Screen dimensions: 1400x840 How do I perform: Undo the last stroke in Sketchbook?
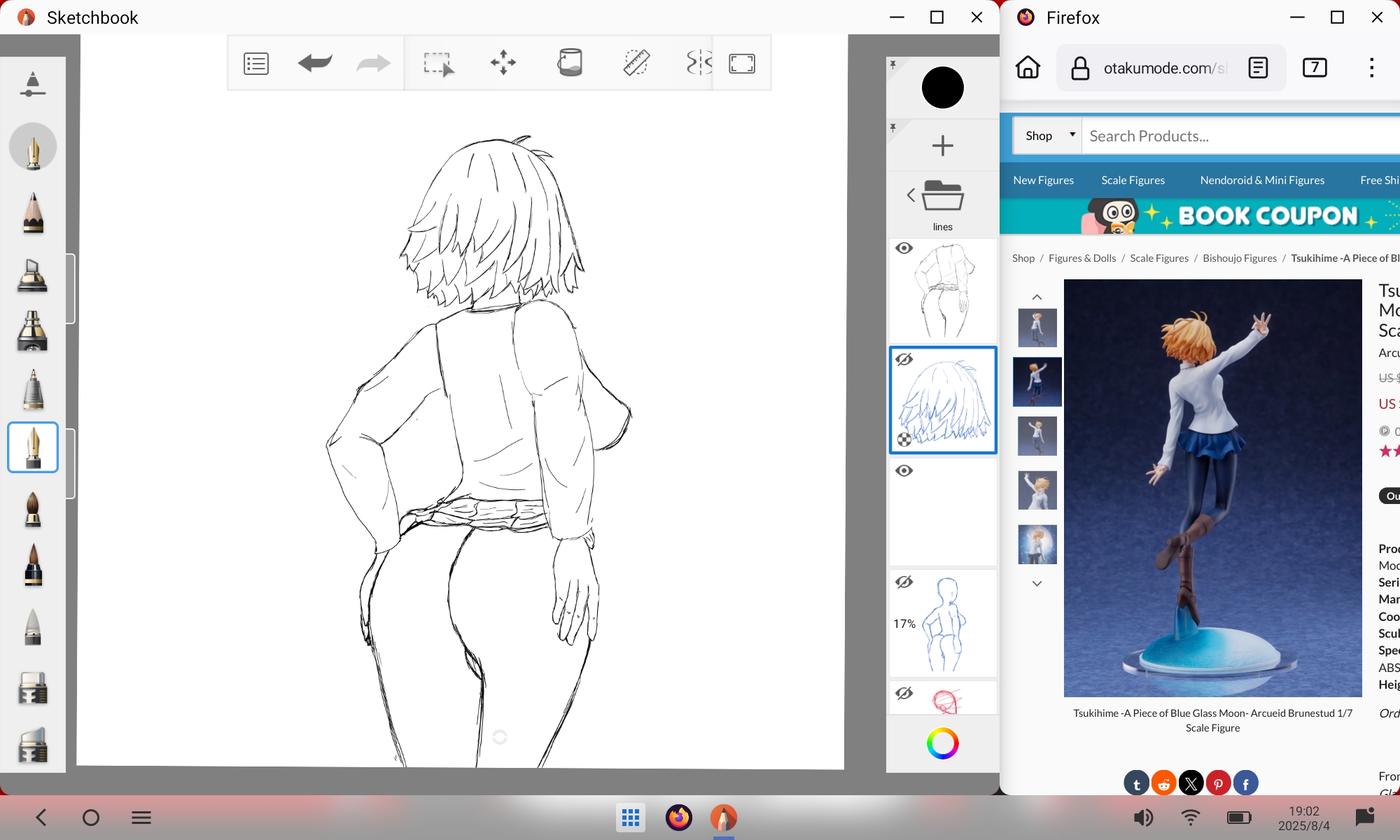coord(315,64)
